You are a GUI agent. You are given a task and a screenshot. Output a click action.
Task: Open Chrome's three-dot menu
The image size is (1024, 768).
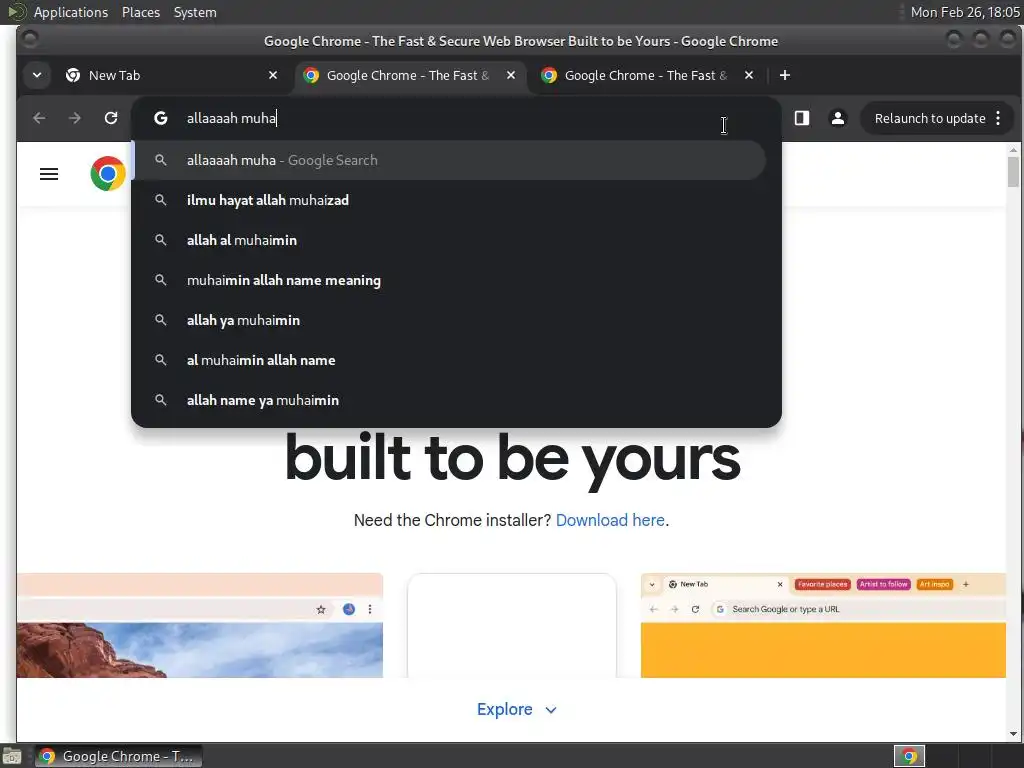(x=998, y=118)
